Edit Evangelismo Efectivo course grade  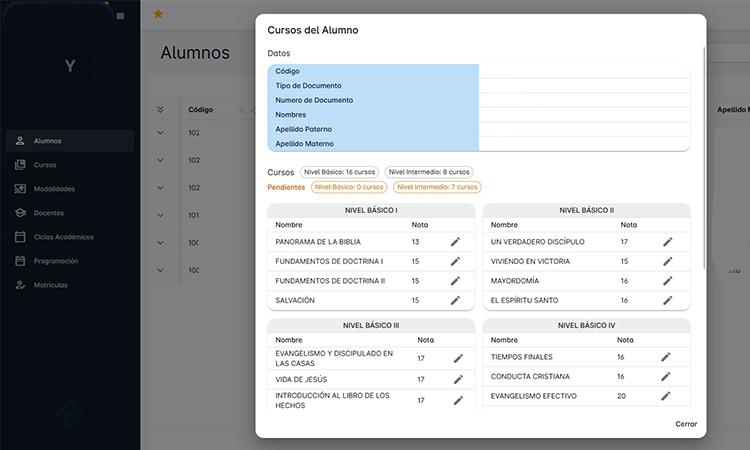(665, 396)
